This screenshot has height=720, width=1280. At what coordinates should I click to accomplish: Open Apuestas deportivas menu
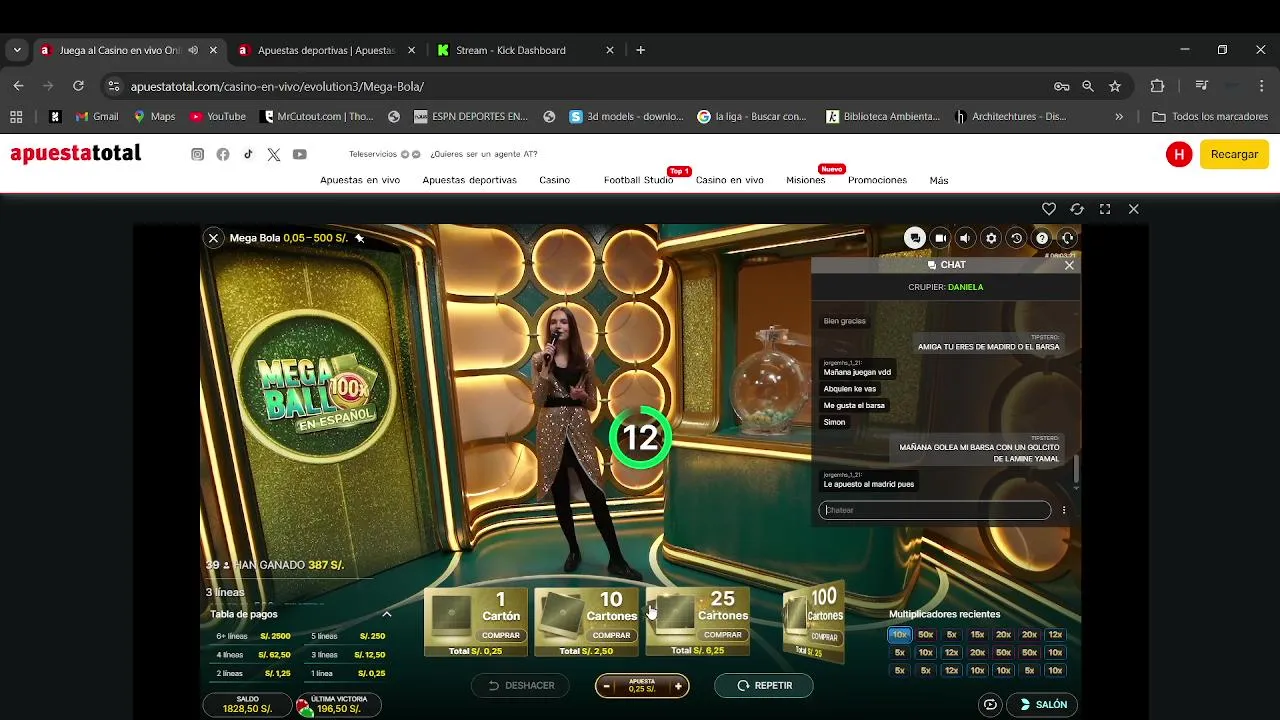tap(469, 180)
